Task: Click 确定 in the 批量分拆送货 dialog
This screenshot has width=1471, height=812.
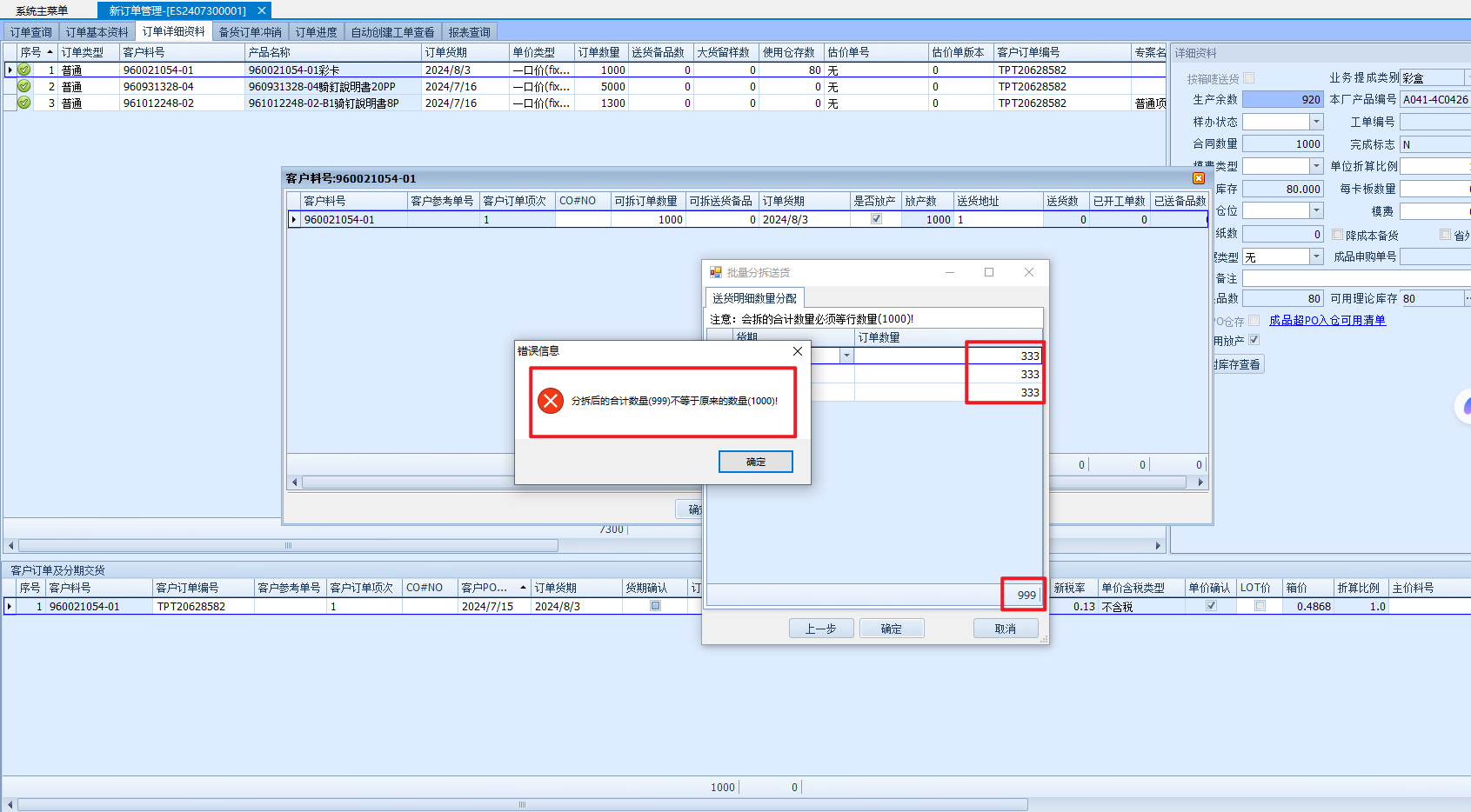Action: (x=892, y=629)
